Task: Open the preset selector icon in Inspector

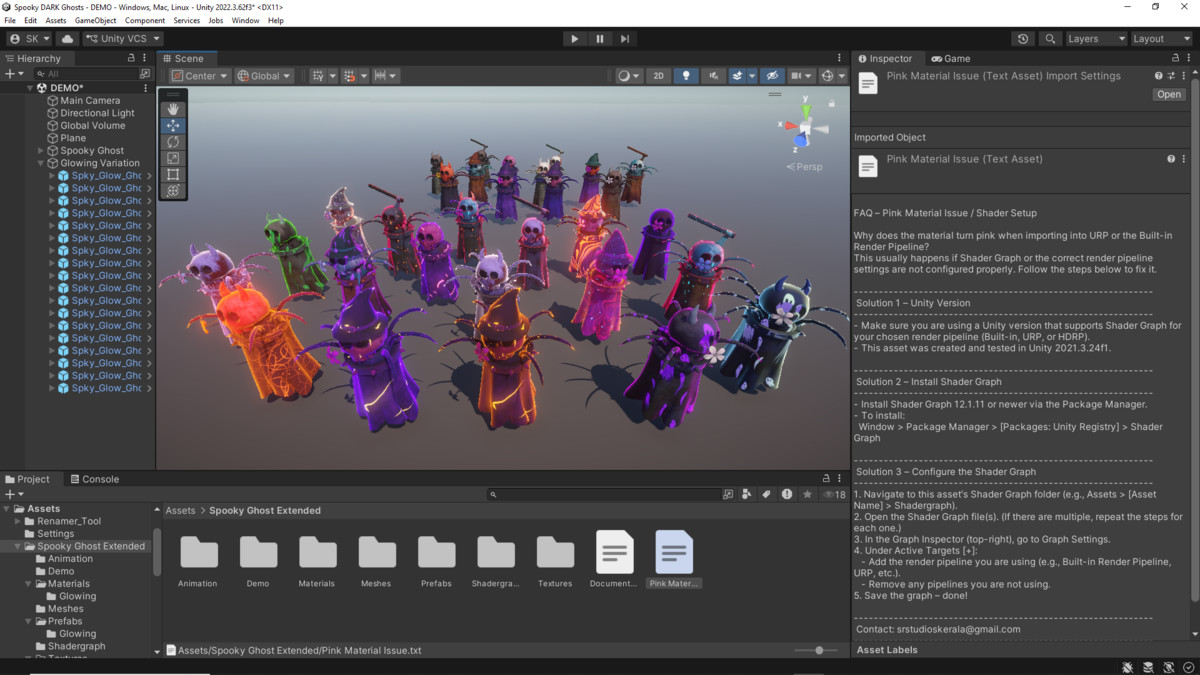Action: (1171, 76)
